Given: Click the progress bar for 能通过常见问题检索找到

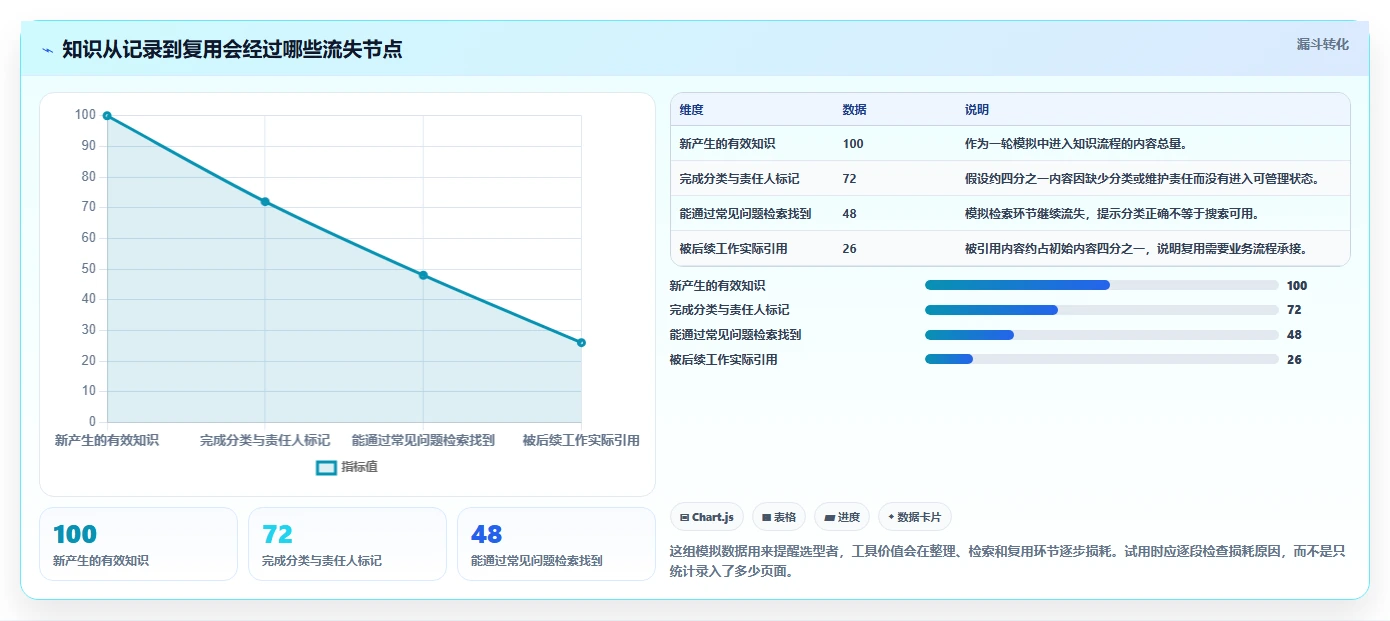Looking at the screenshot, I should pyautogui.click(x=1102, y=335).
